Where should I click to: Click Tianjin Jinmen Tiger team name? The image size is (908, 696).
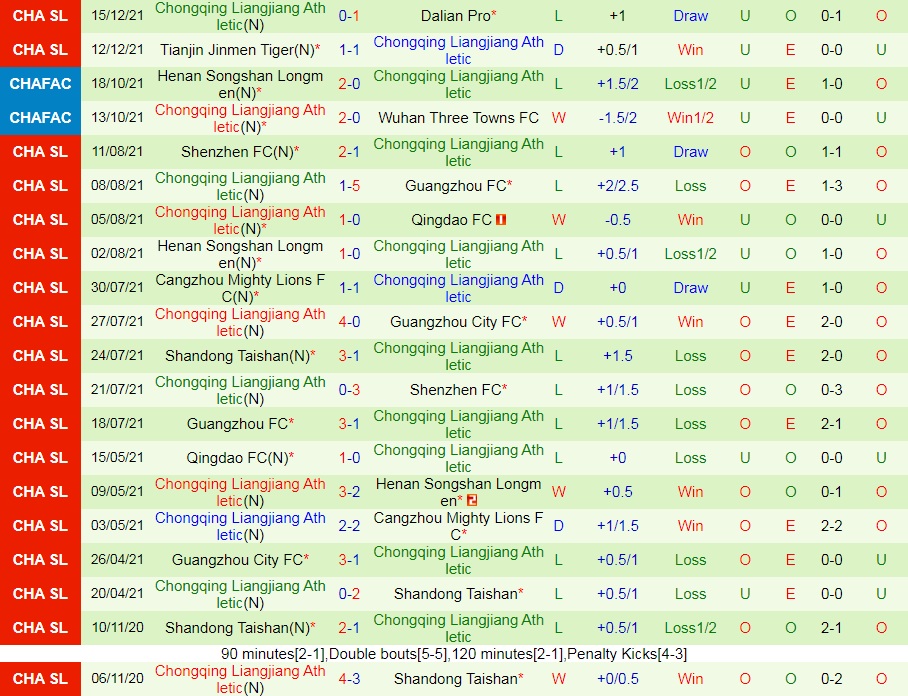click(x=232, y=49)
